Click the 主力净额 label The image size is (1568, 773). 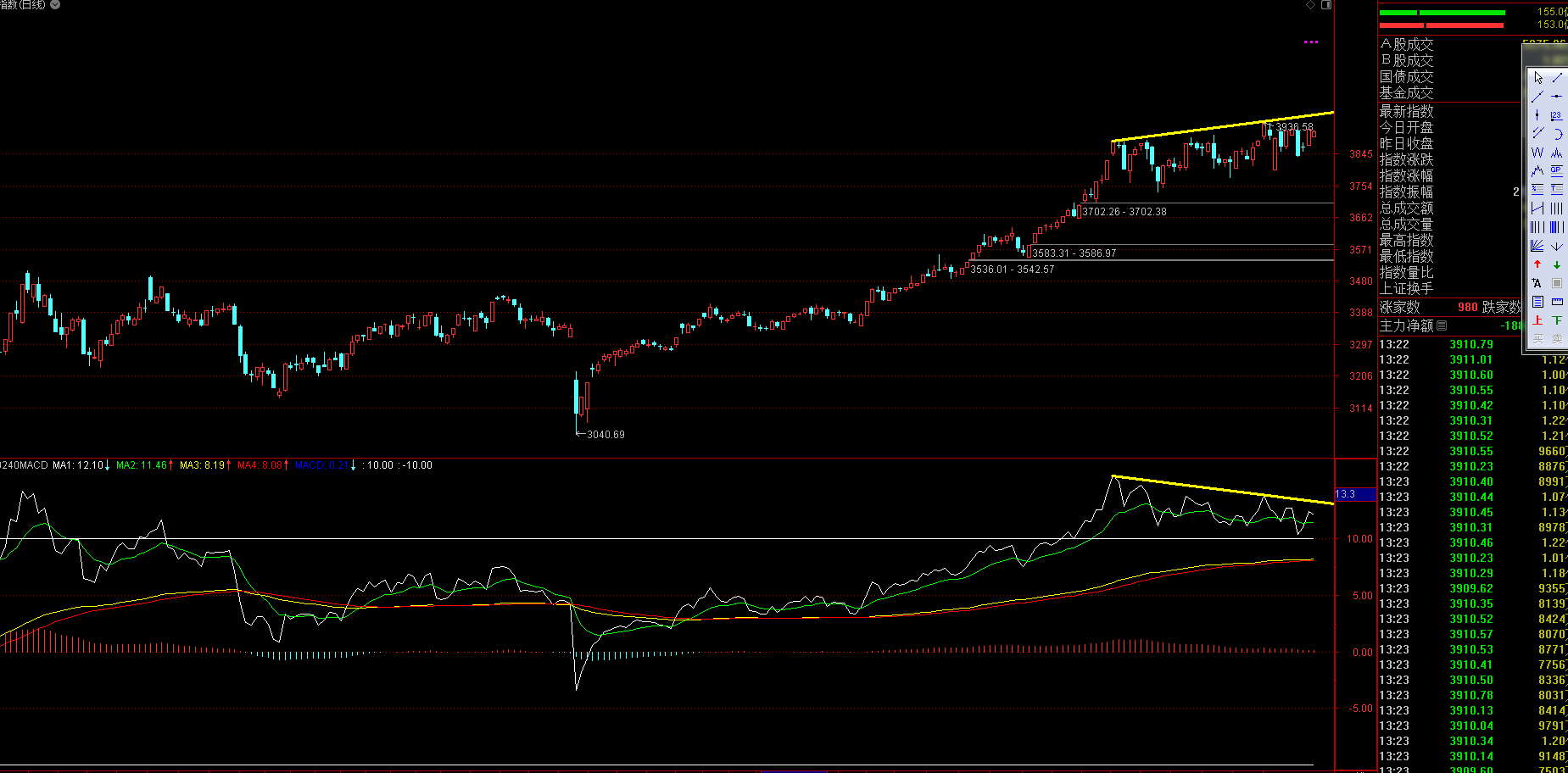click(x=1407, y=325)
